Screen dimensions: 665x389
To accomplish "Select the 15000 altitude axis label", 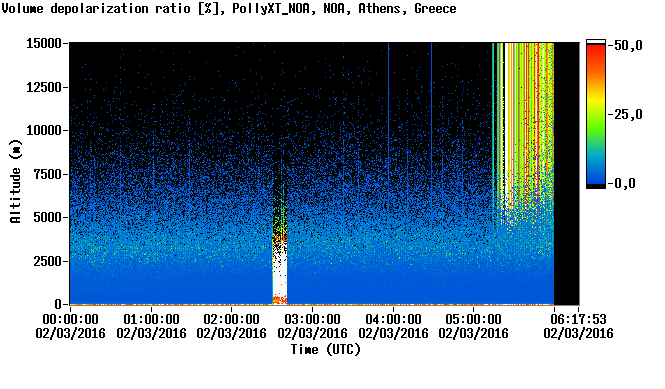I will coord(44,43).
